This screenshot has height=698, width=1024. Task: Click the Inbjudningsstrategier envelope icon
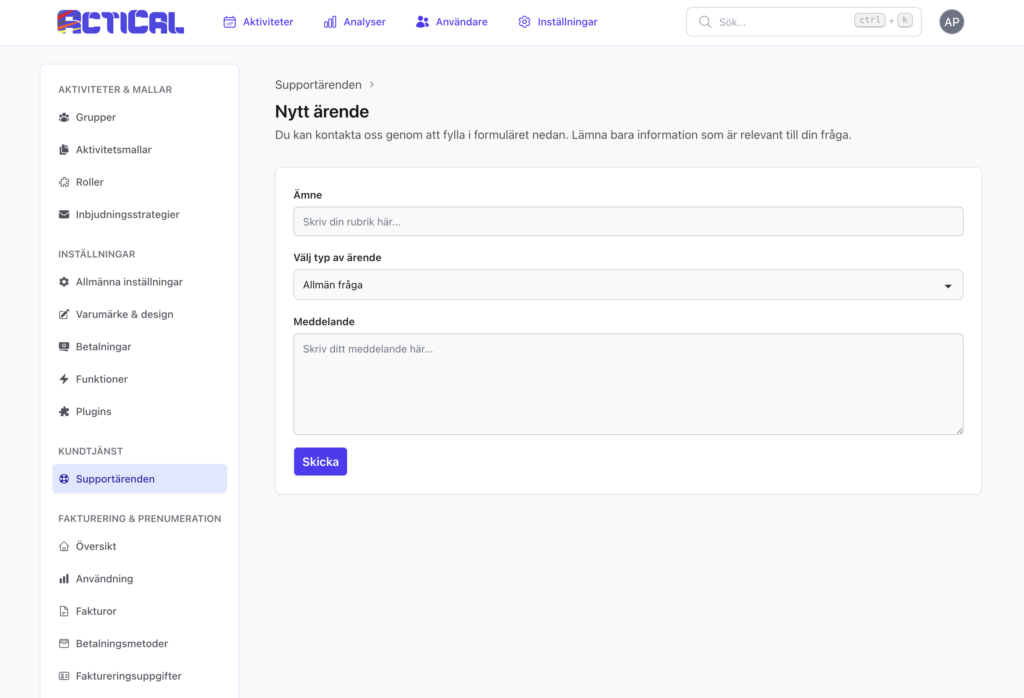pos(64,215)
